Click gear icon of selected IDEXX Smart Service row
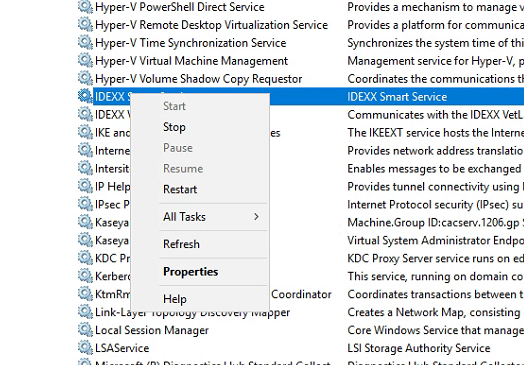Image resolution: width=524 pixels, height=365 pixels. pos(85,97)
